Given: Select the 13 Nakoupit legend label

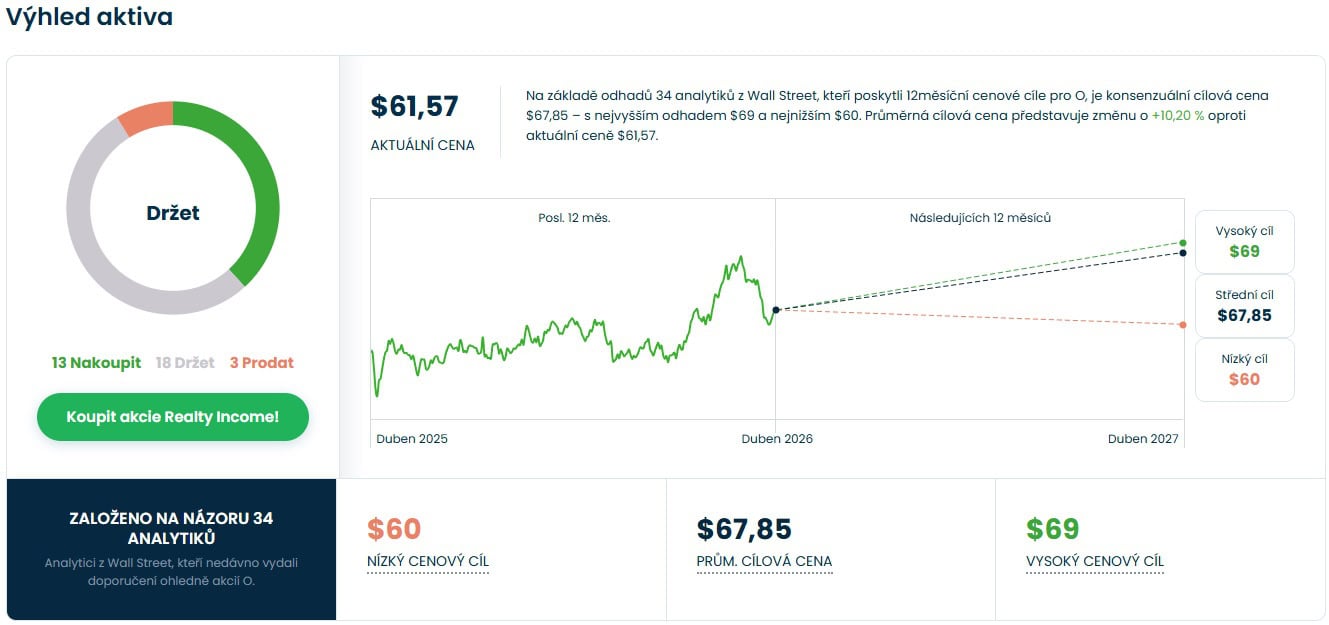Looking at the screenshot, I should click(x=96, y=363).
